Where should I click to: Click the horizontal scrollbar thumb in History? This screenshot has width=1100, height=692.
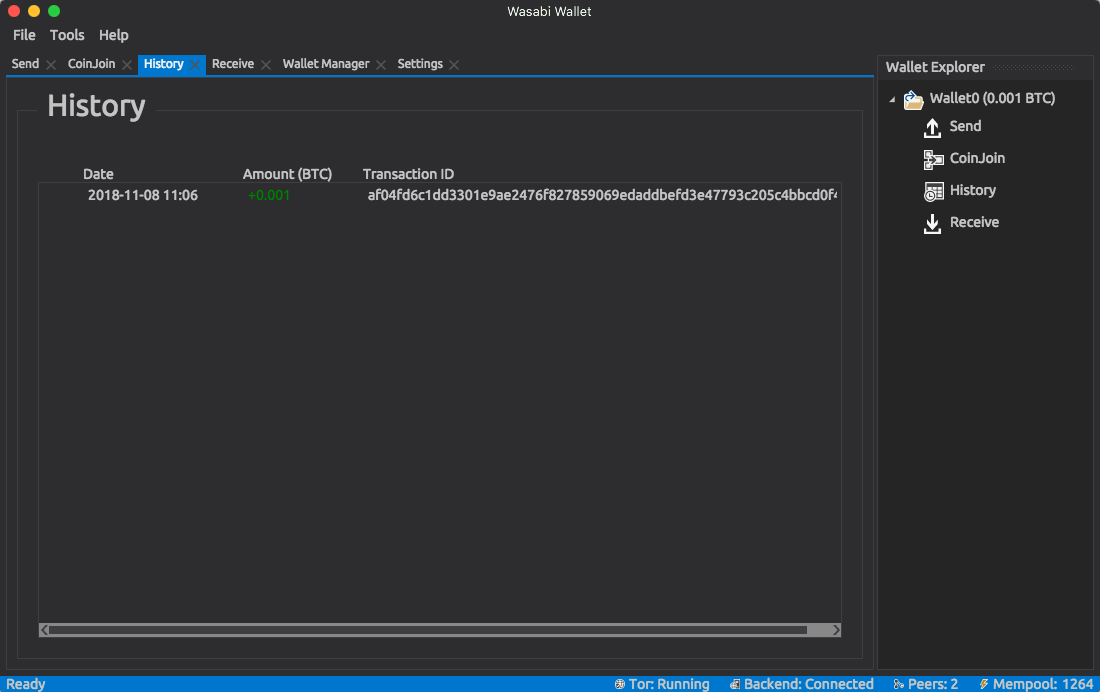pos(428,630)
